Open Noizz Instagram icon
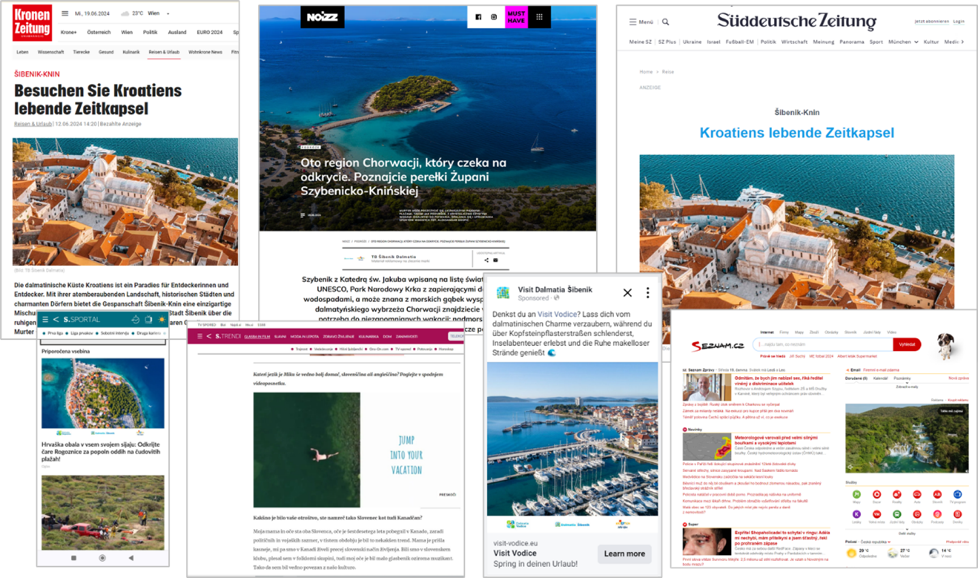Screen dimensions: 978x578 [494, 17]
